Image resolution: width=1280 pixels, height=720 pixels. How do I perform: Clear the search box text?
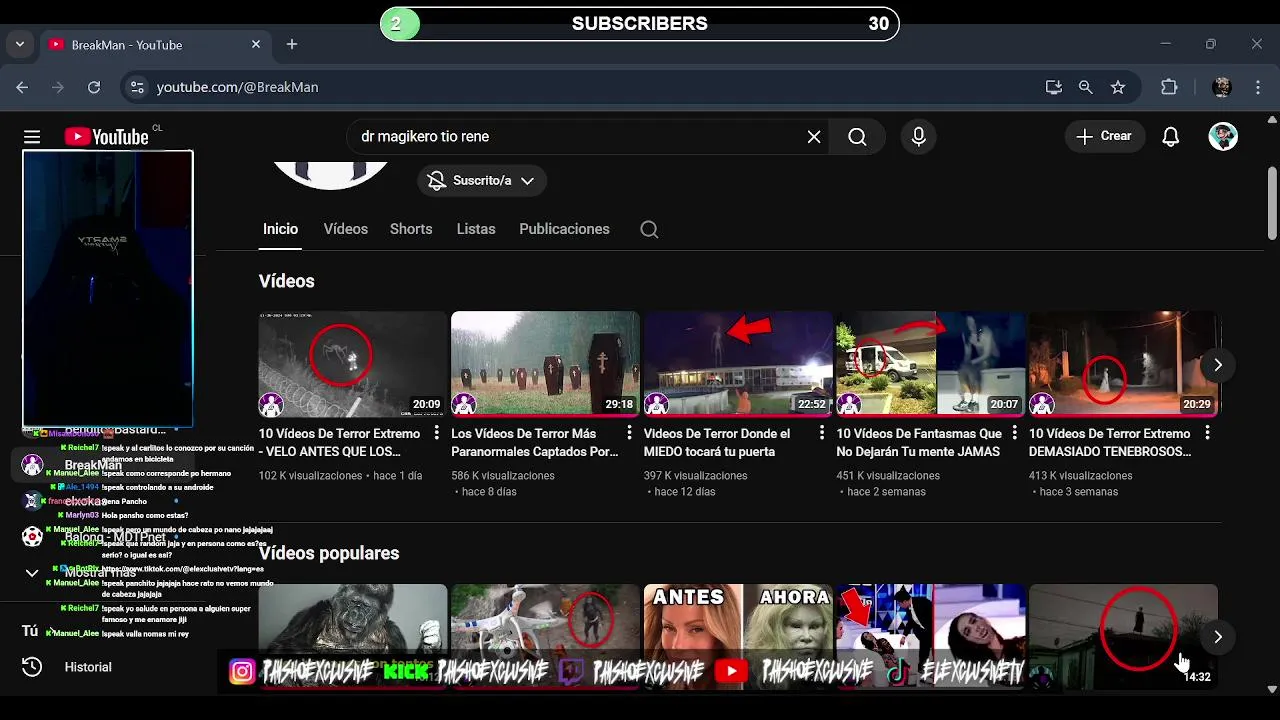814,137
